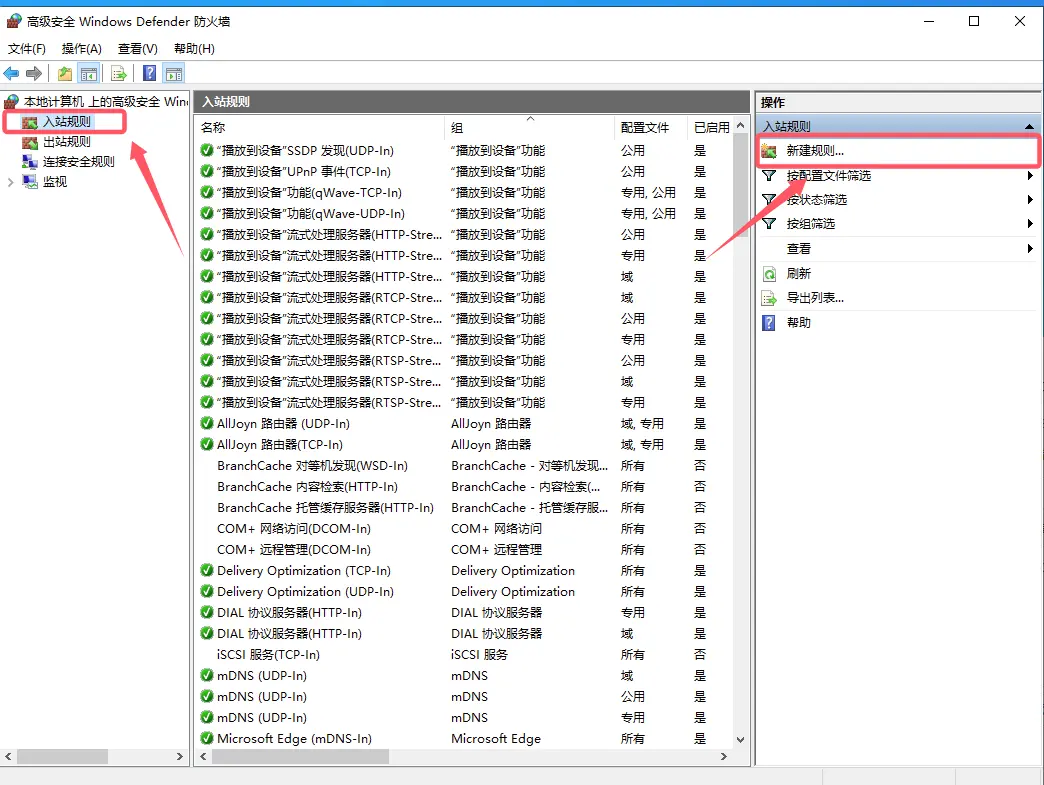Click 导出列表... action
The height and width of the screenshot is (785, 1044).
click(815, 298)
